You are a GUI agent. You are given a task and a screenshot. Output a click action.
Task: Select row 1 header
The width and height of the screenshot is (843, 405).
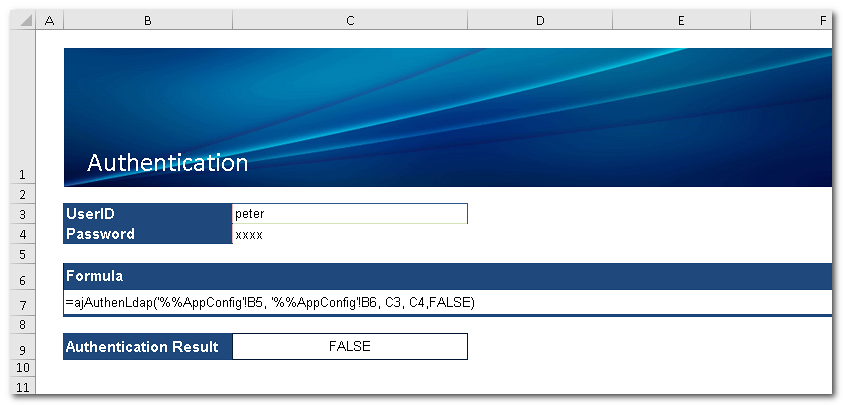click(x=24, y=108)
